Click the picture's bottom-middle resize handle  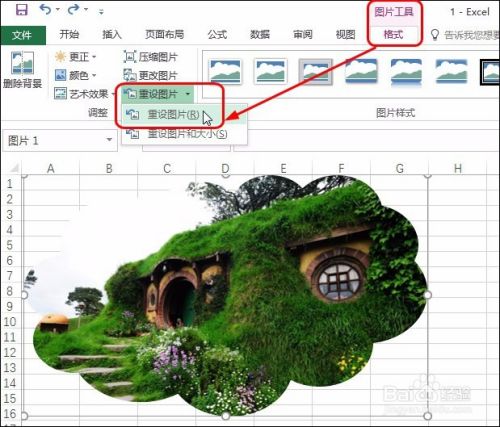(x=226, y=416)
